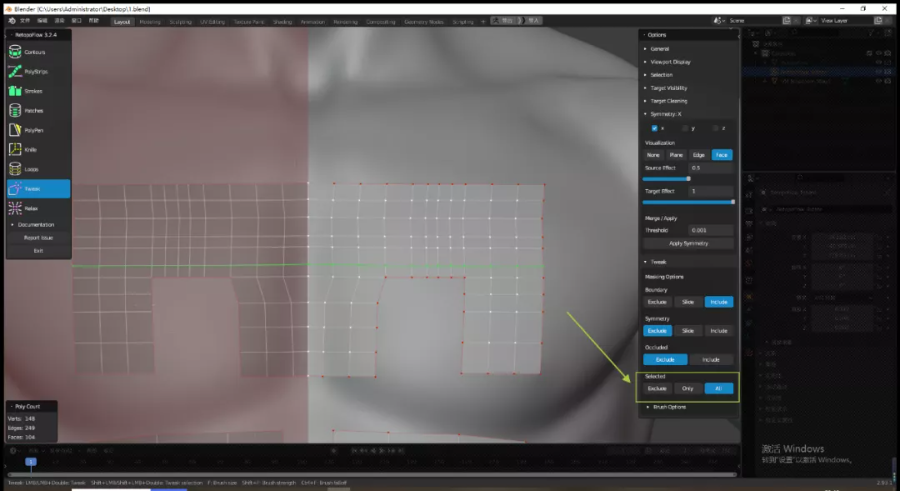This screenshot has height=491, width=900.
Task: Expand the Viewport Display section
Action: 670,62
